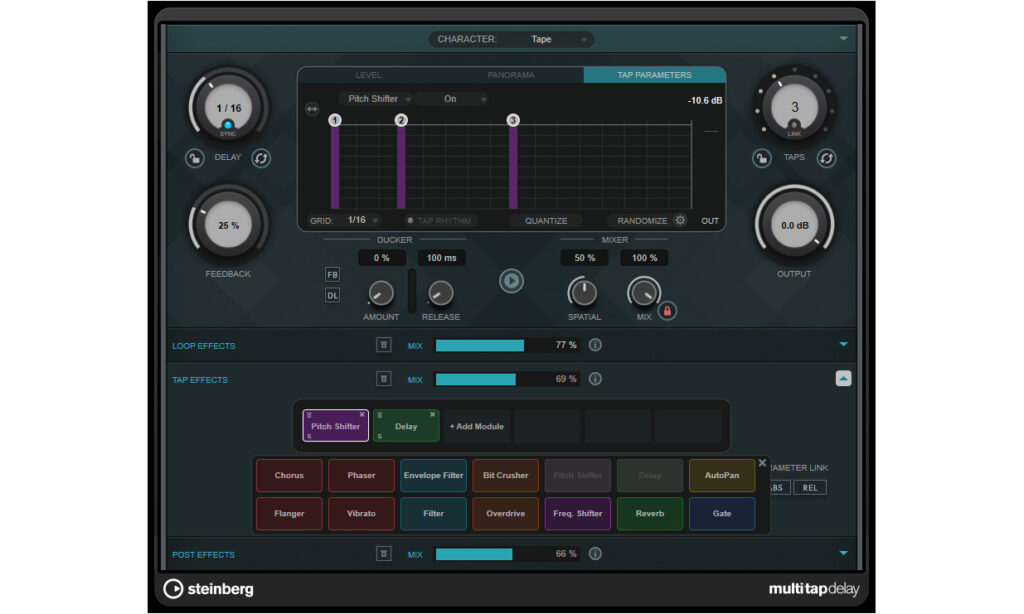
Task: Click the Ducker amount field showing 0 %
Action: [381, 258]
